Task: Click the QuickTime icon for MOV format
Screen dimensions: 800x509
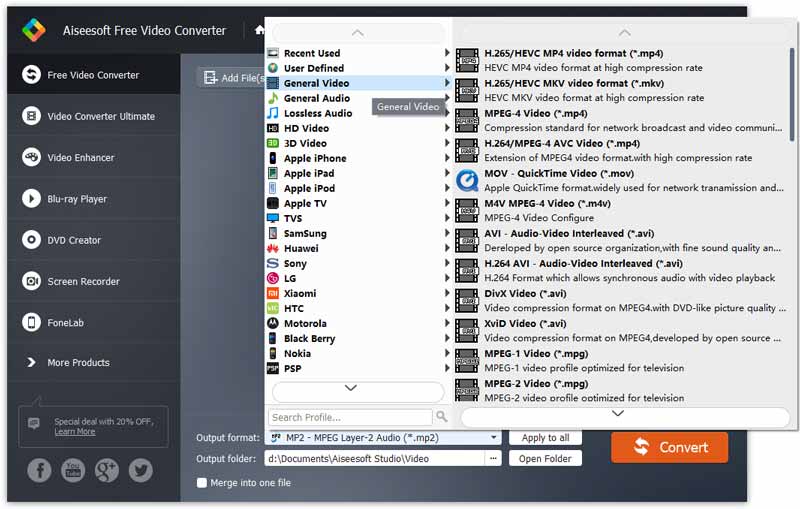Action: pyautogui.click(x=467, y=181)
